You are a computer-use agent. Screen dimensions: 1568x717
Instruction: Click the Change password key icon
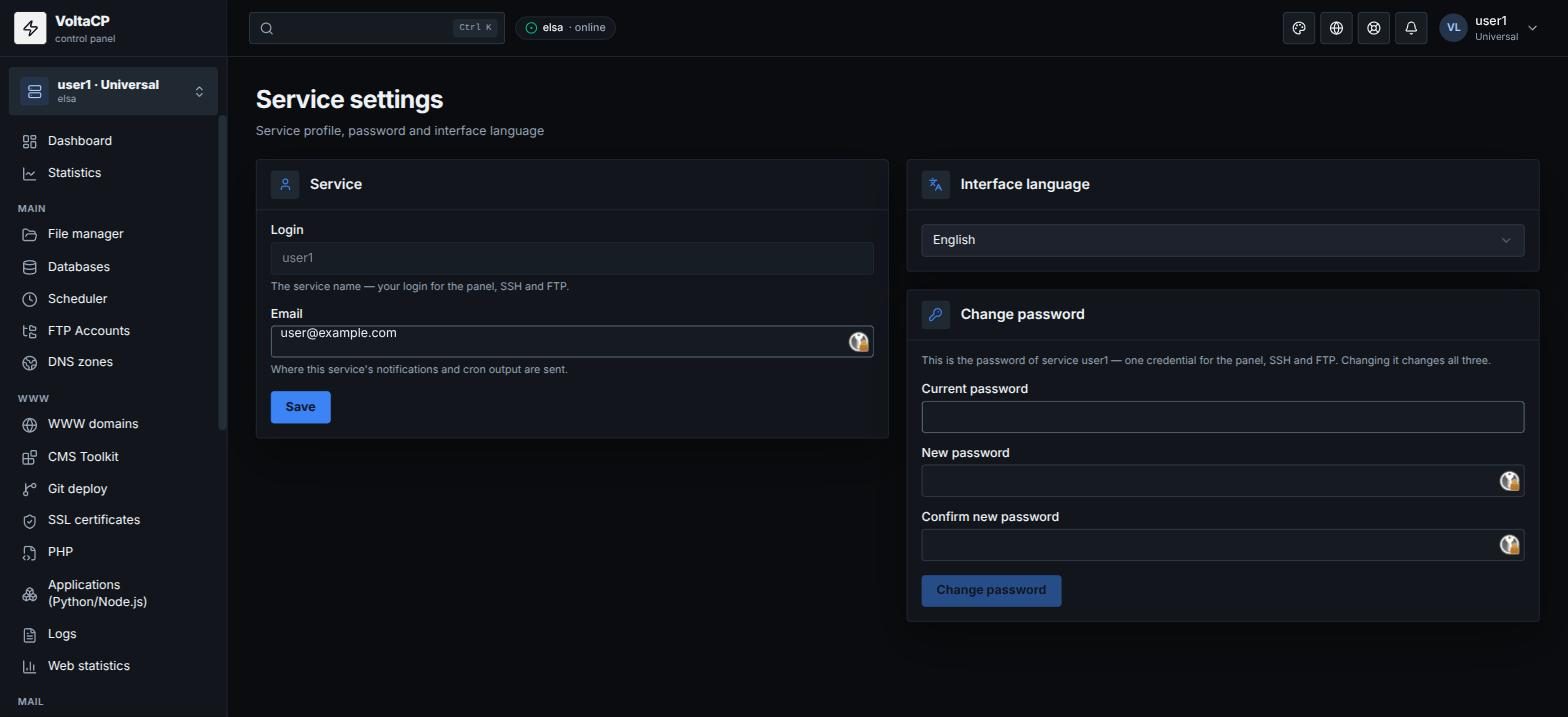[x=936, y=314]
